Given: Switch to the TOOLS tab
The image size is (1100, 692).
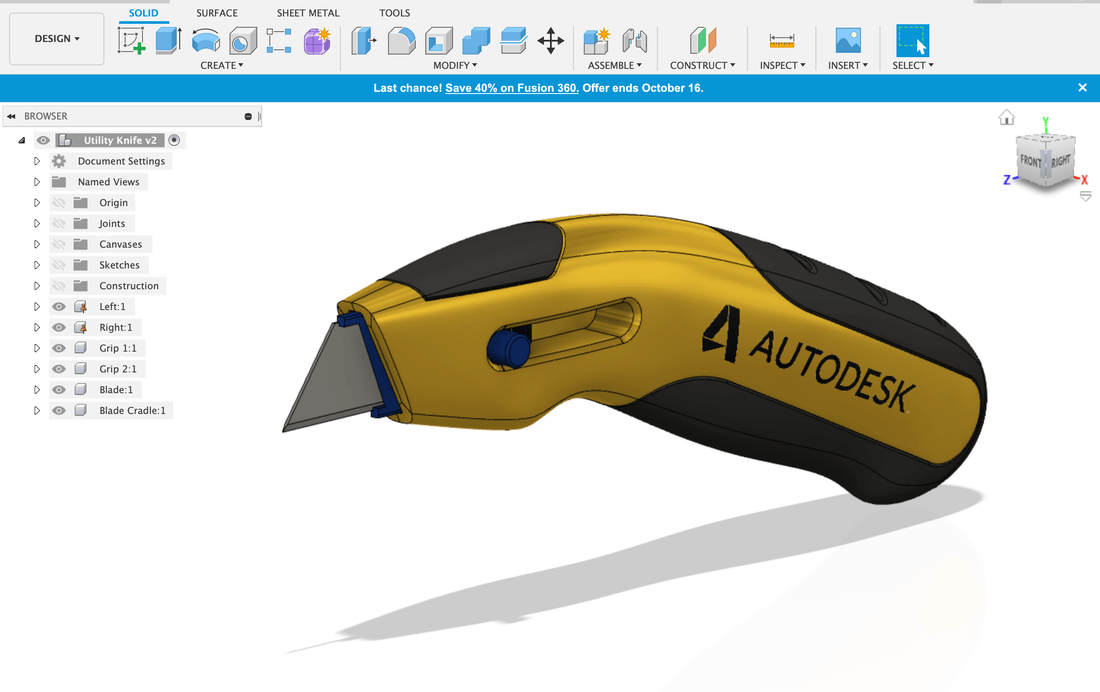Looking at the screenshot, I should [394, 13].
